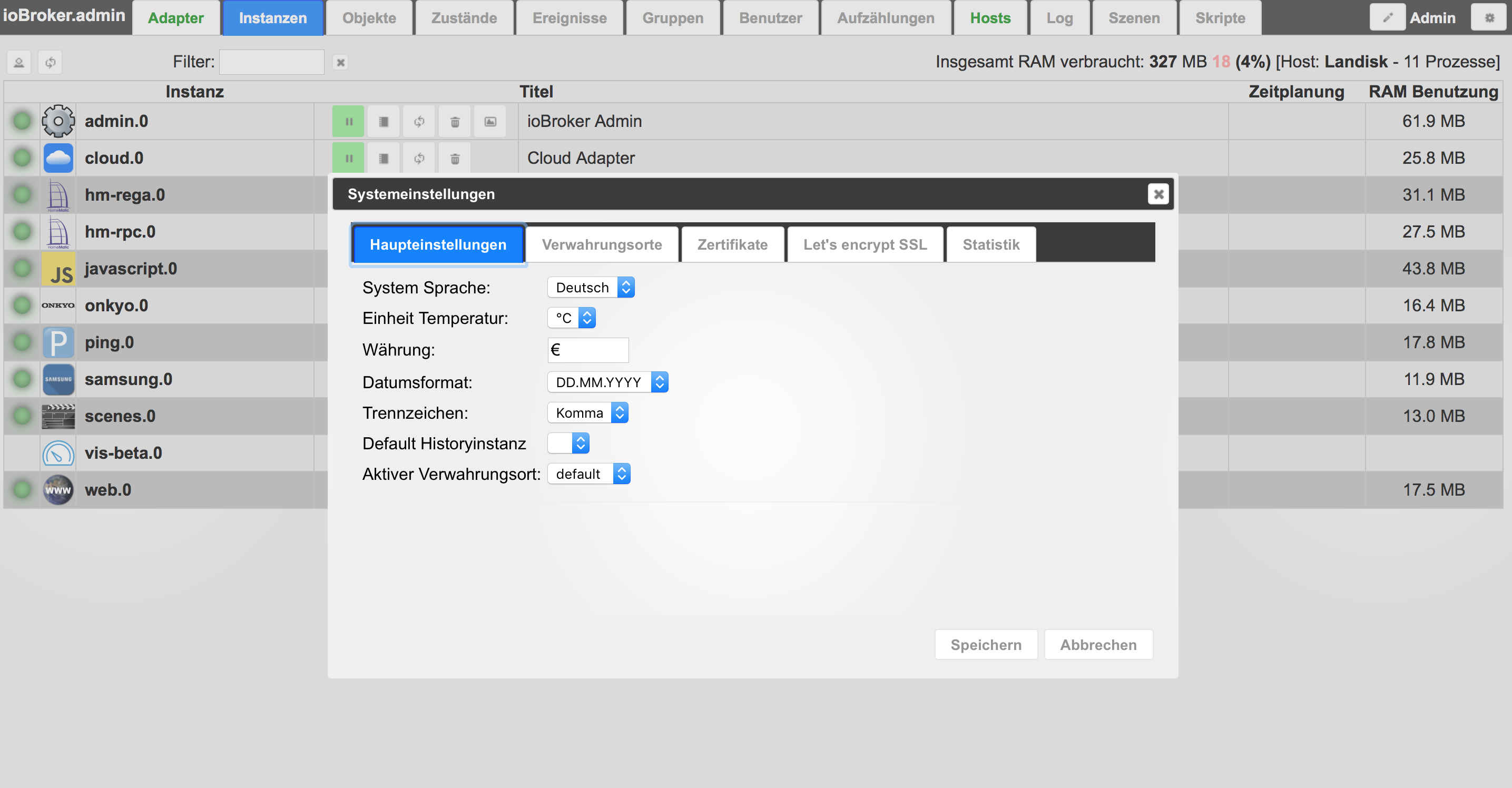
Task: Open the Objekte tab
Action: point(369,17)
